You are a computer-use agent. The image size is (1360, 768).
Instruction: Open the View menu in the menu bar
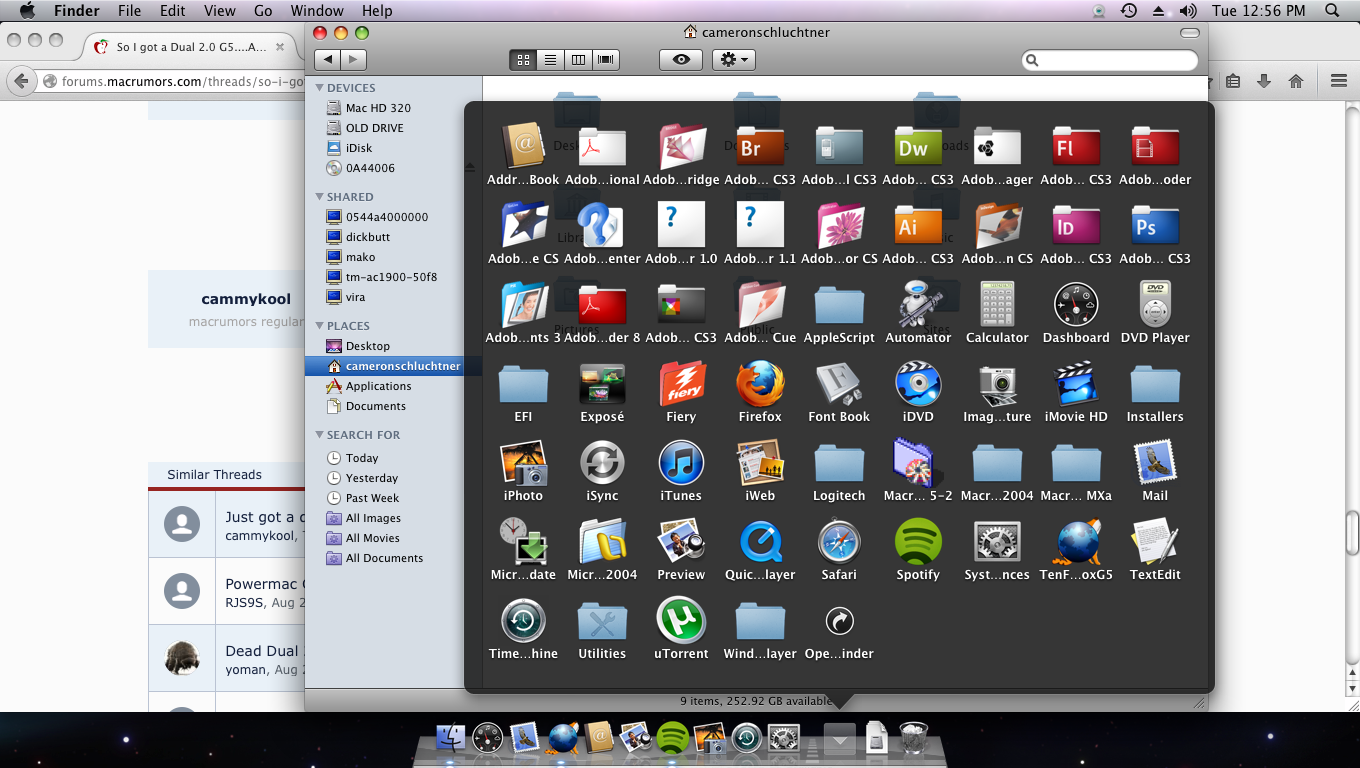[x=219, y=11]
